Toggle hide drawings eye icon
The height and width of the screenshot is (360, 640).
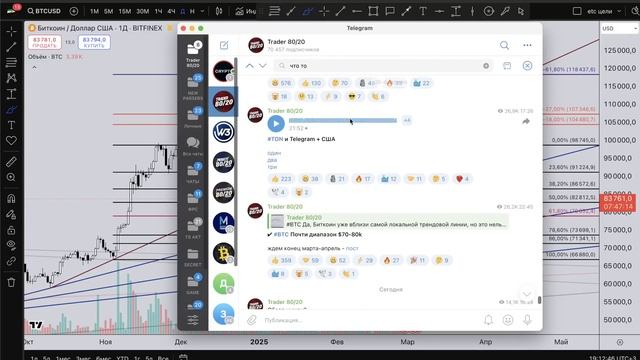coord(11,245)
